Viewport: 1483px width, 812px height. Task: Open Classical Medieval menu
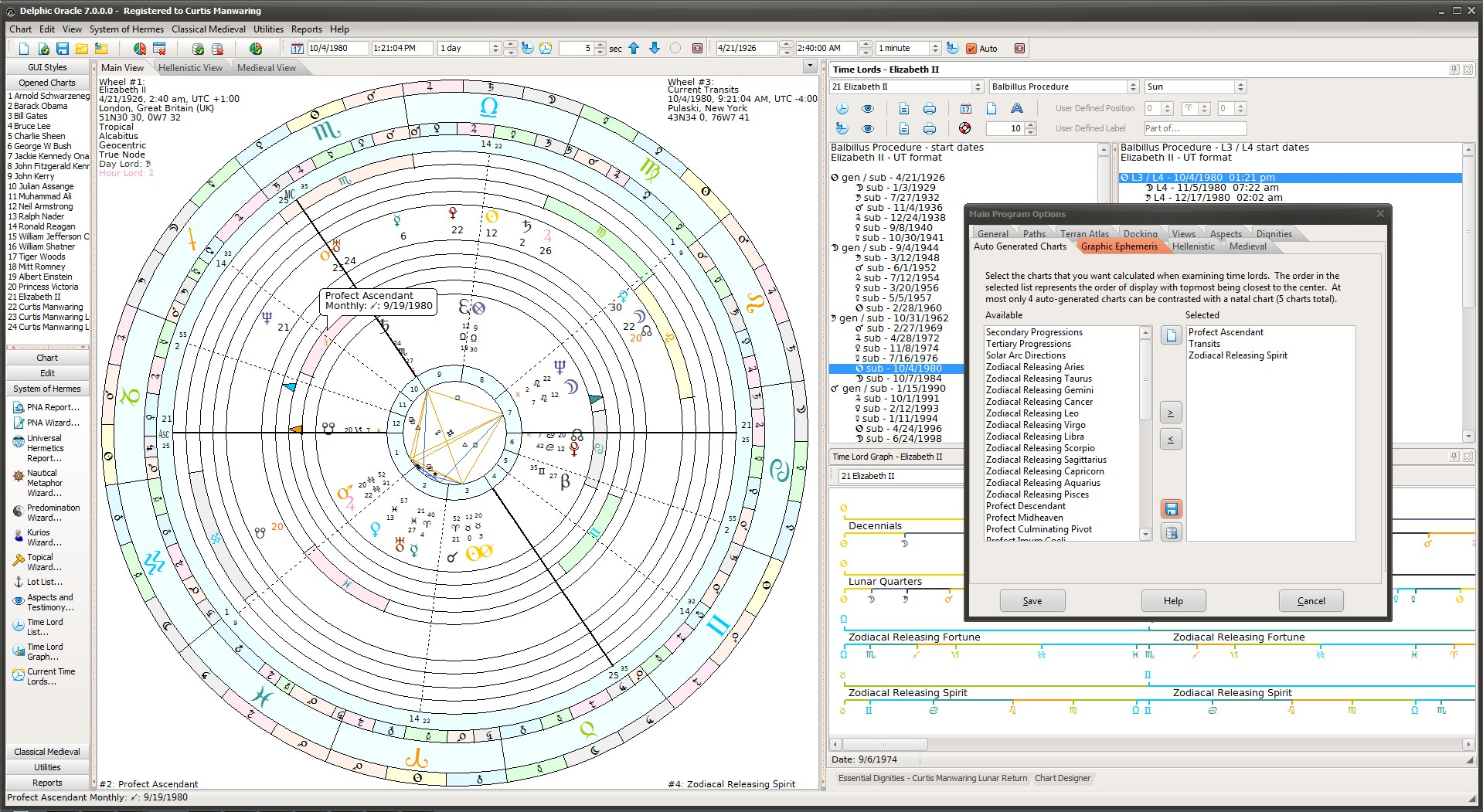click(209, 29)
